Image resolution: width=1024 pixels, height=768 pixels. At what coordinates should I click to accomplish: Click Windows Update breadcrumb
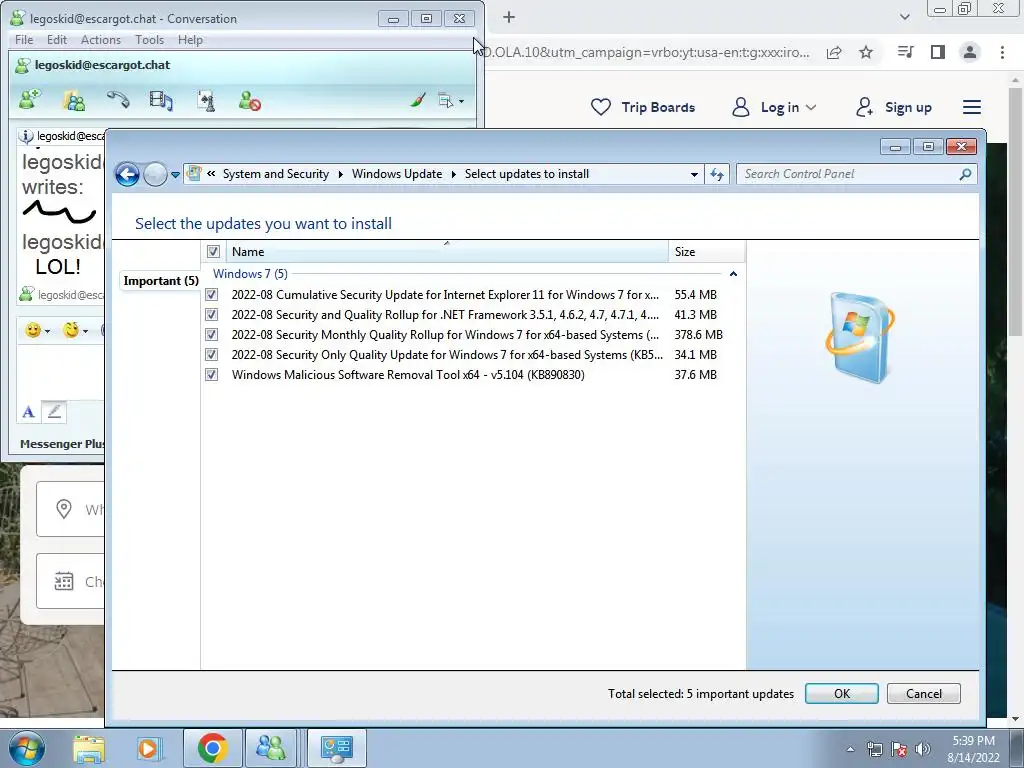pyautogui.click(x=397, y=174)
